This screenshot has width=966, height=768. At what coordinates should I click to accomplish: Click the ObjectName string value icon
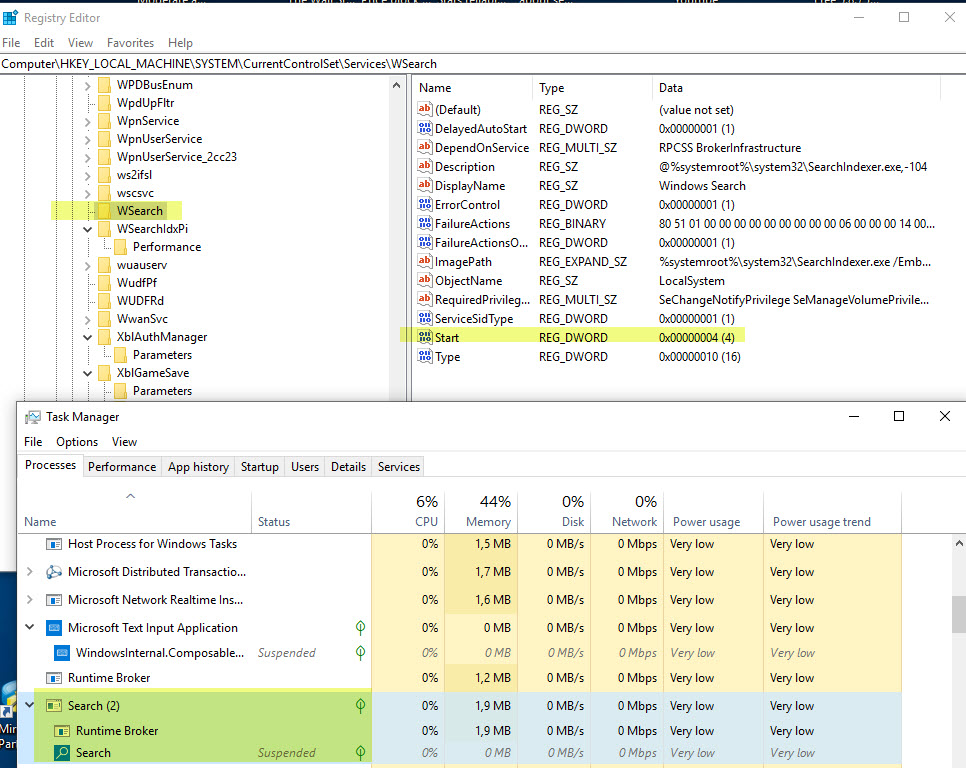tap(424, 280)
